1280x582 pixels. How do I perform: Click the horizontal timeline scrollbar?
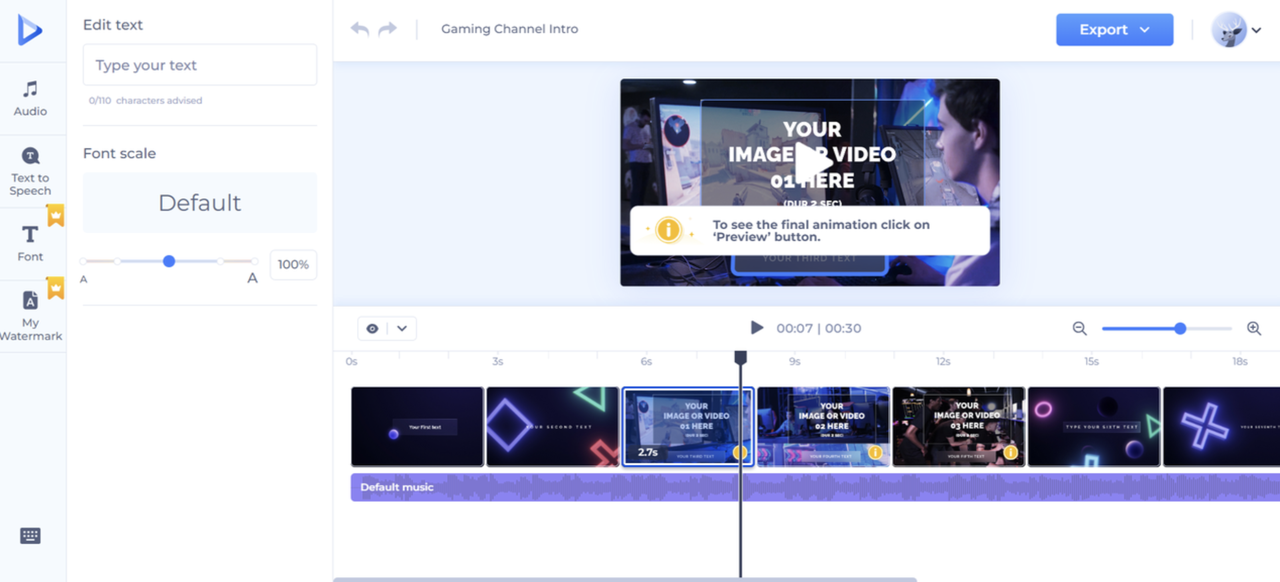click(x=625, y=579)
